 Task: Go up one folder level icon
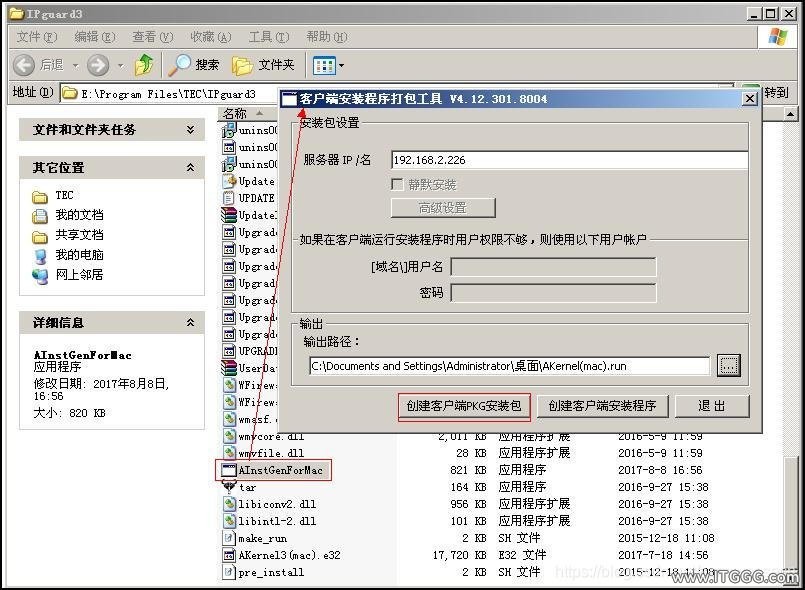pos(144,65)
